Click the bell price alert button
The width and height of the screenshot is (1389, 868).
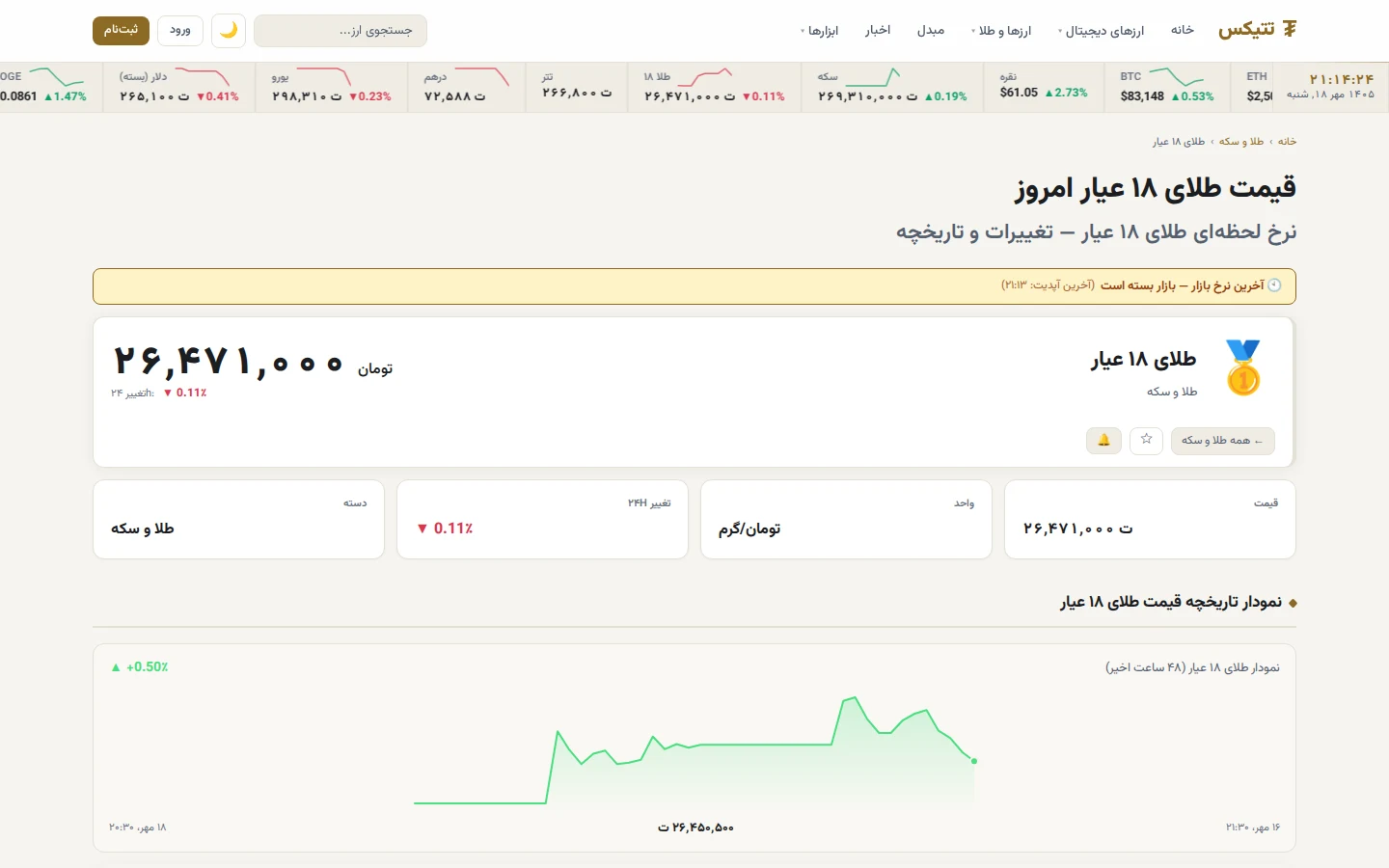tap(1103, 441)
